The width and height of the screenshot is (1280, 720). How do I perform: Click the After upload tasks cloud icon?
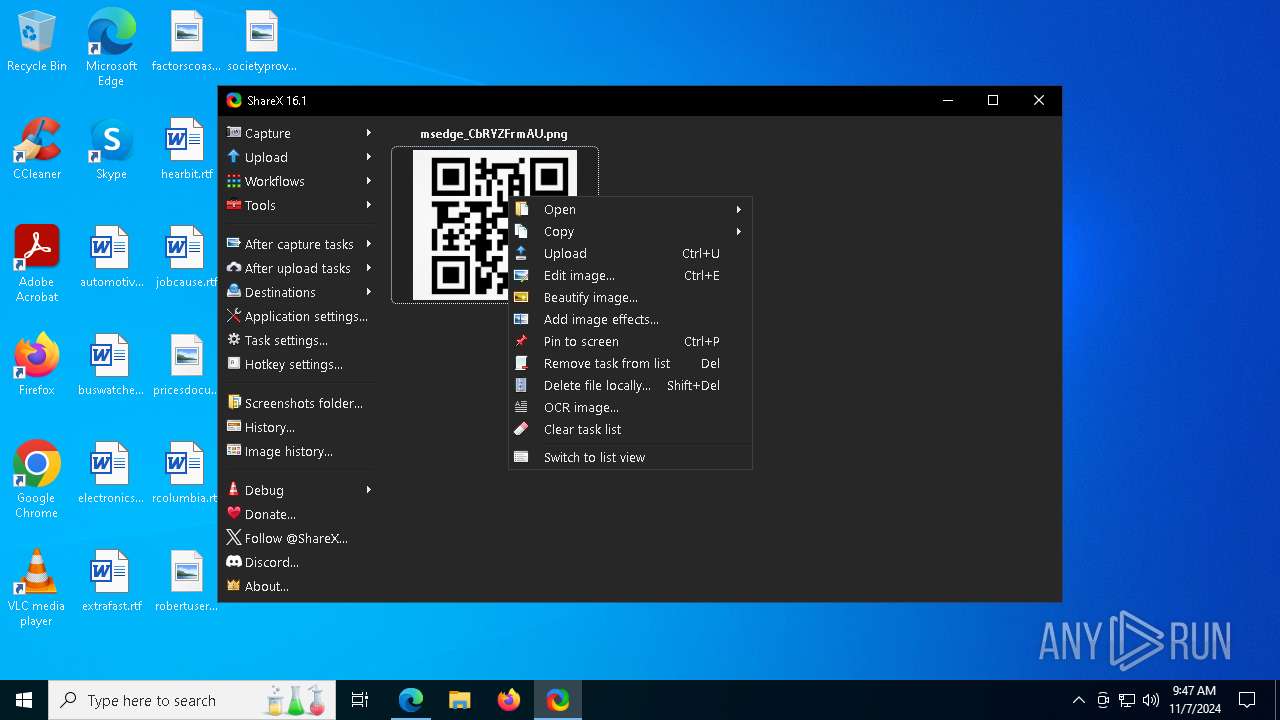click(x=234, y=268)
